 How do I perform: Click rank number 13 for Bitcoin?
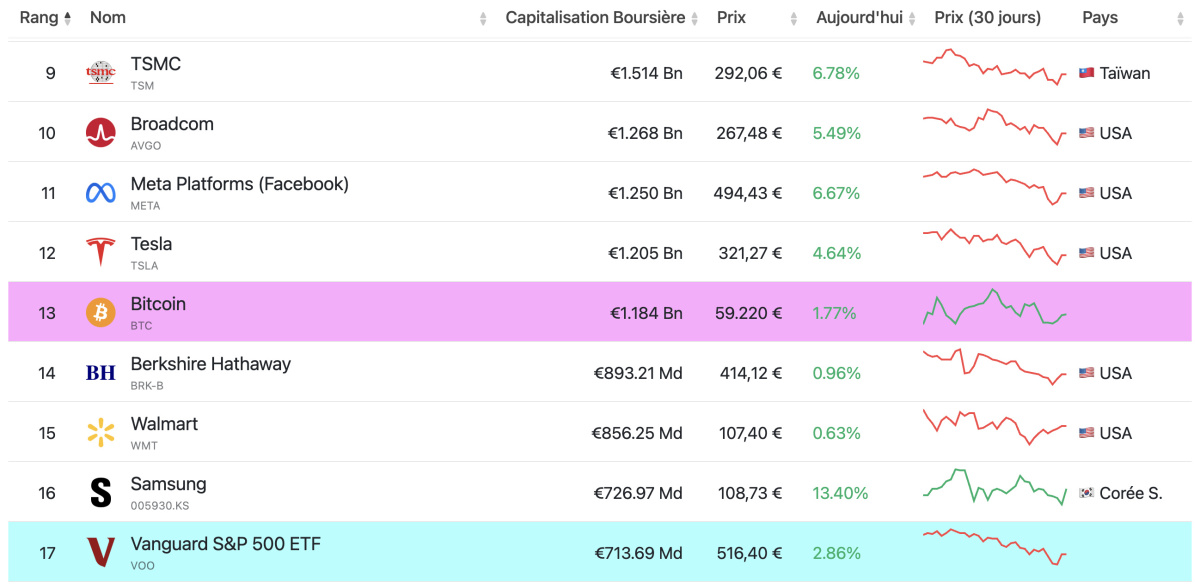(x=47, y=313)
